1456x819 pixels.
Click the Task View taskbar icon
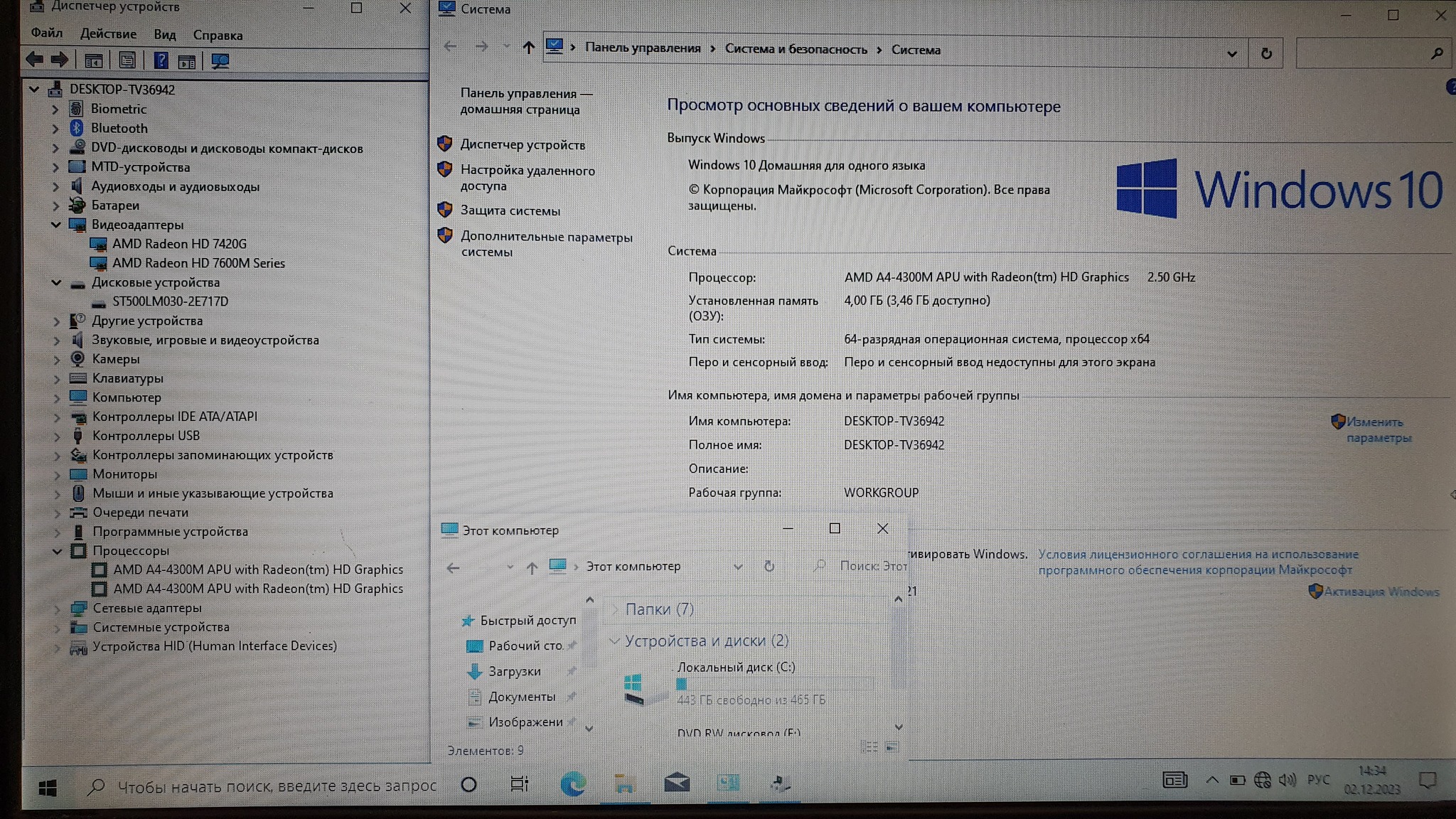[x=520, y=784]
